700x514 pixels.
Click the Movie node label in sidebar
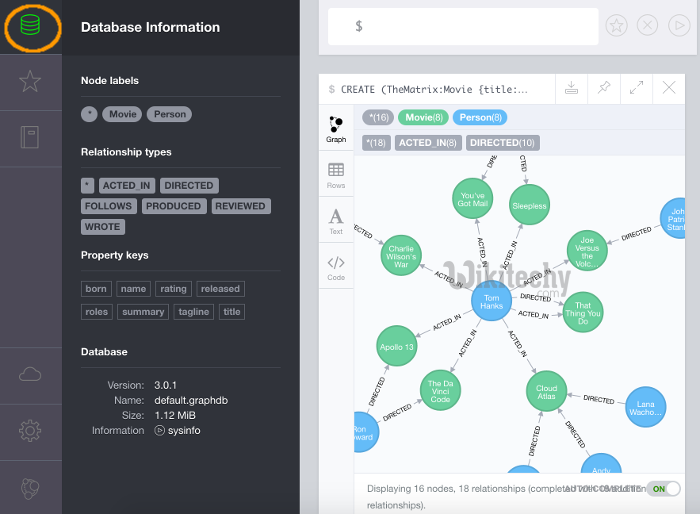(123, 114)
